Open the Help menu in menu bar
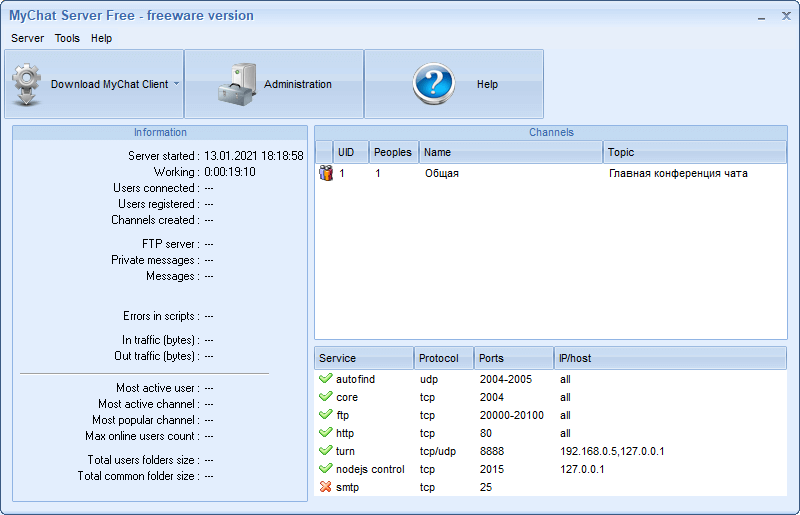 [x=102, y=38]
